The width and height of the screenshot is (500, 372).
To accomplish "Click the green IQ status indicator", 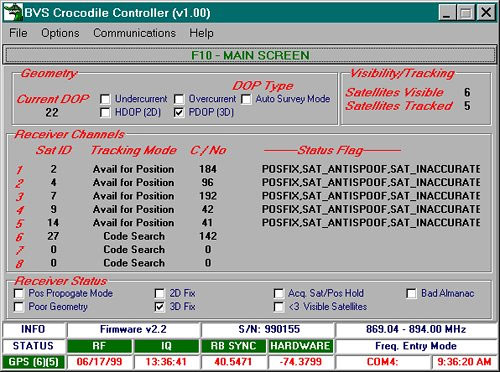I will 166,346.
